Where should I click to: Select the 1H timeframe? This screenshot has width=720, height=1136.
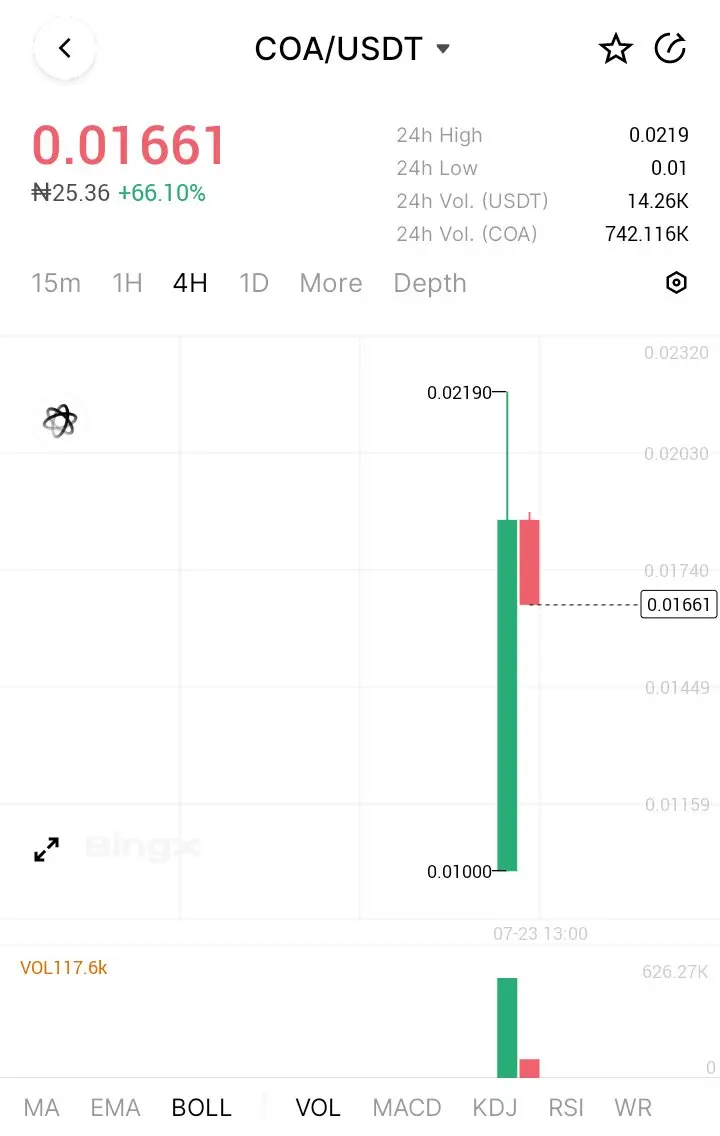tap(127, 283)
